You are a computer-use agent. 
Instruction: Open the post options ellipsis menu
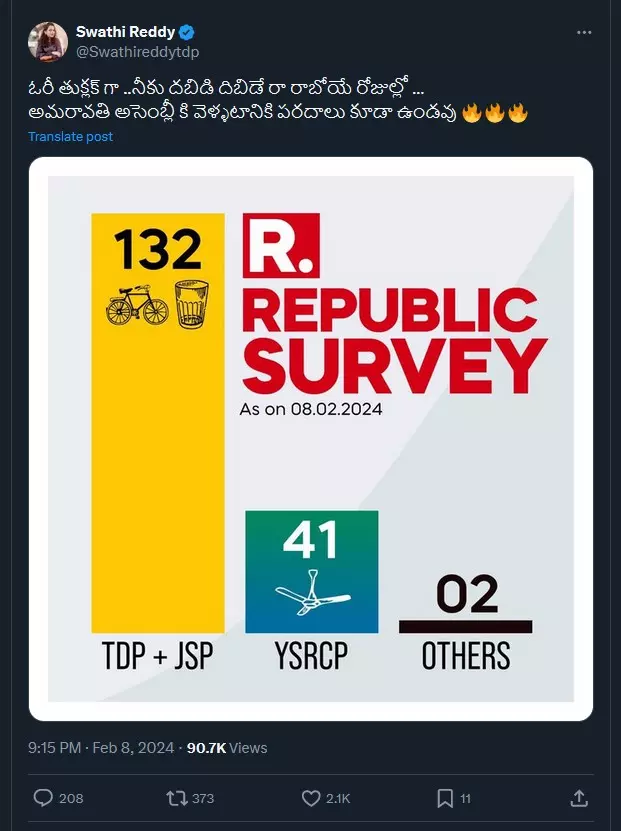click(x=583, y=31)
